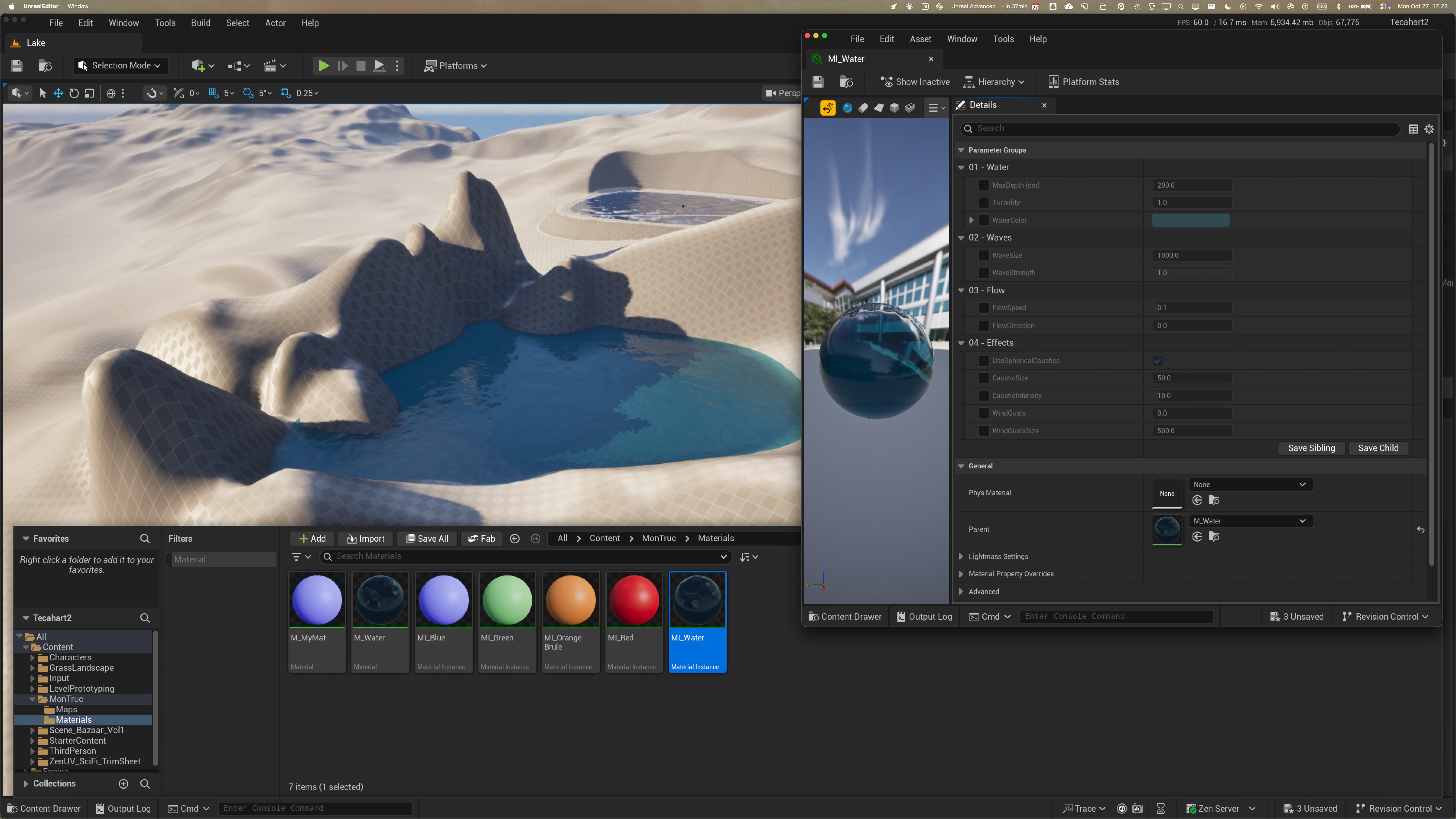Image resolution: width=1456 pixels, height=819 pixels.
Task: Select the viewport Rotate gizmo tool
Action: pos(74,93)
